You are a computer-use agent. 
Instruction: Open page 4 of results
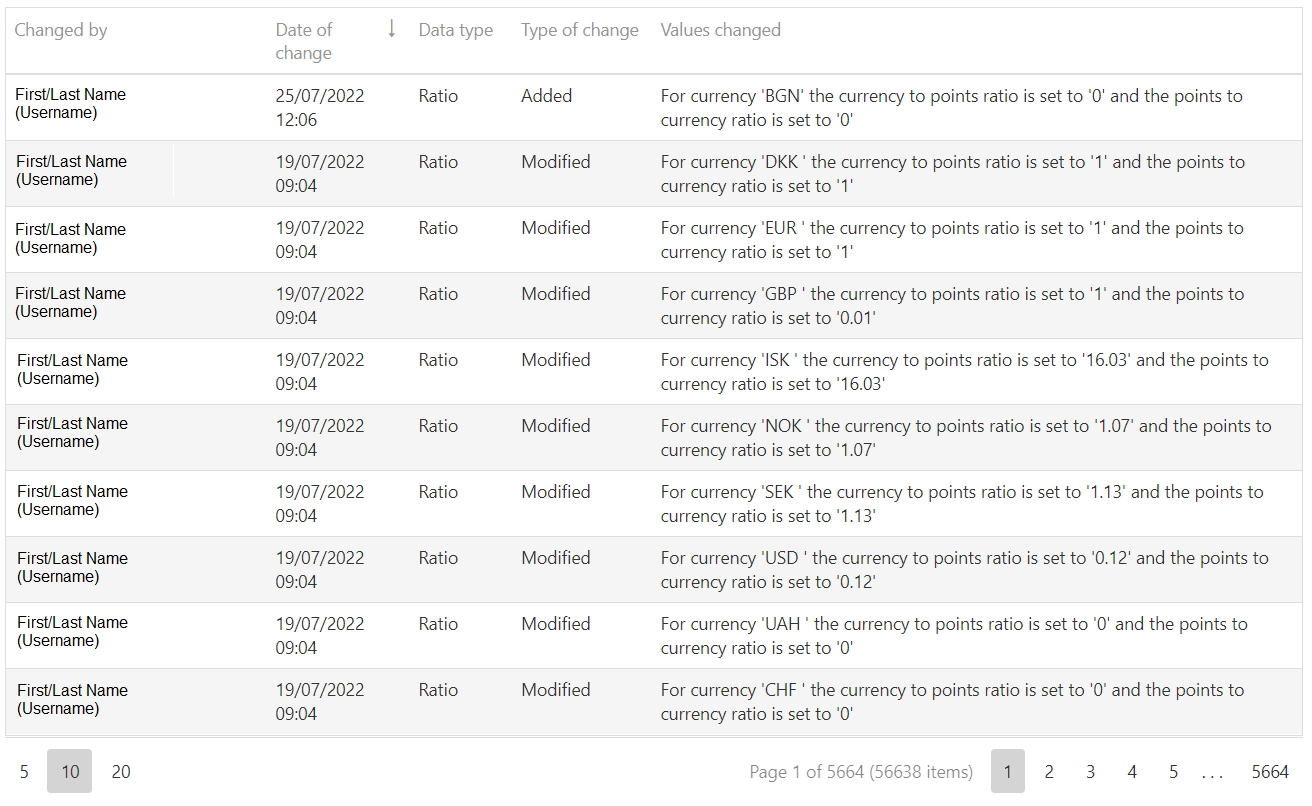(x=1132, y=771)
